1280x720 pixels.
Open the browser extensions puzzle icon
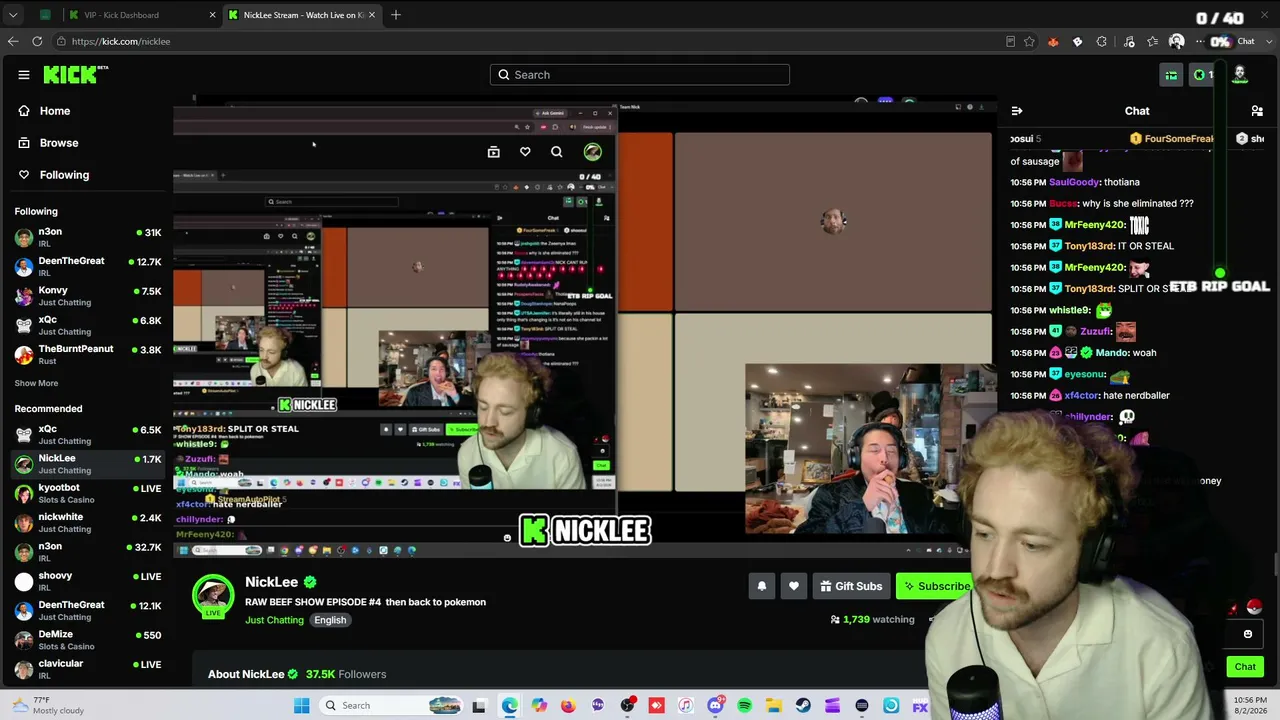(1102, 41)
